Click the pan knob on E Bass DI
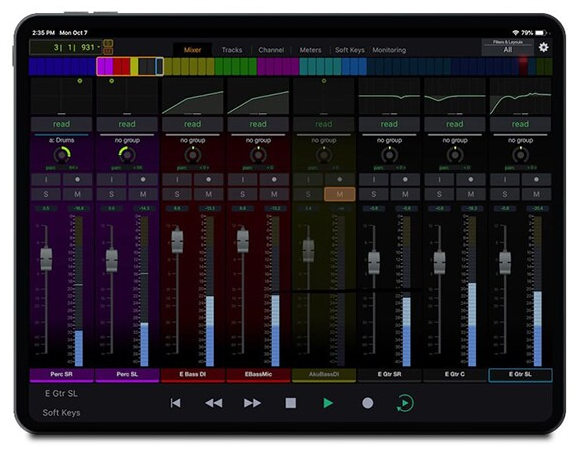 click(x=193, y=155)
